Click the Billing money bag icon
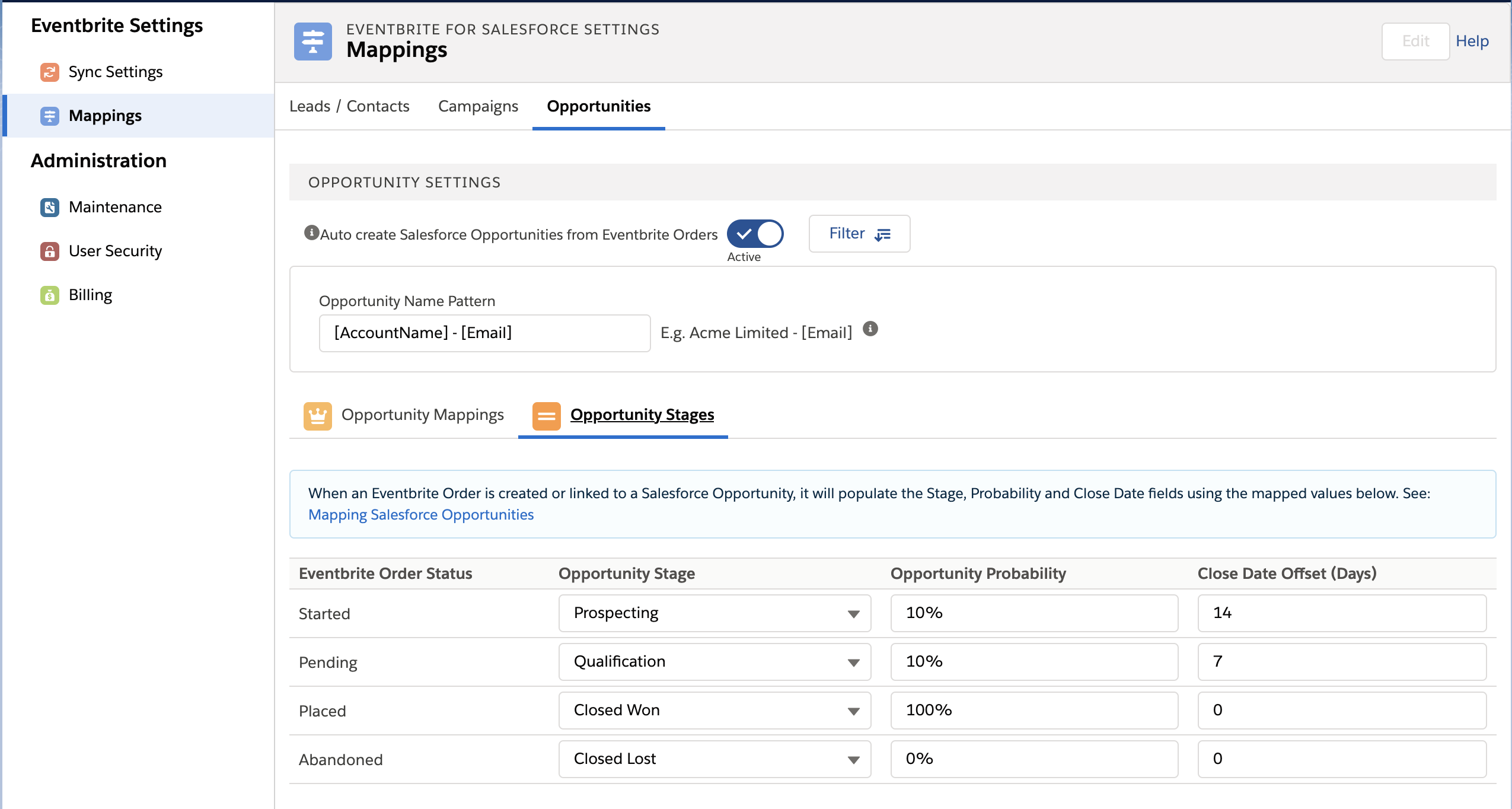The width and height of the screenshot is (1512, 809). tap(50, 295)
